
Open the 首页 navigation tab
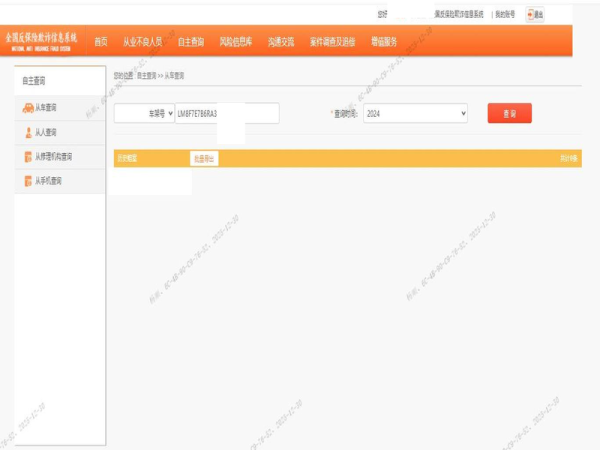[x=101, y=42]
